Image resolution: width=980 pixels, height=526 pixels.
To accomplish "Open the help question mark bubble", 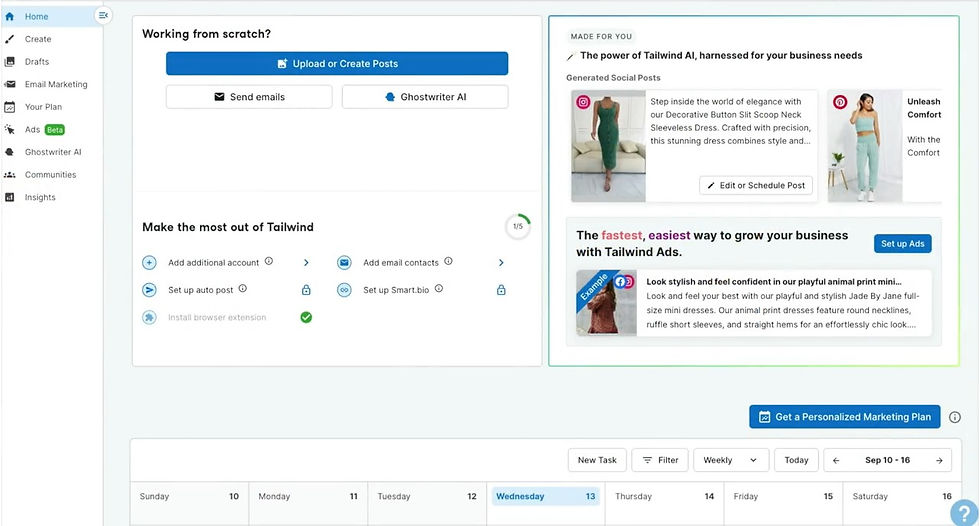I will [x=964, y=512].
